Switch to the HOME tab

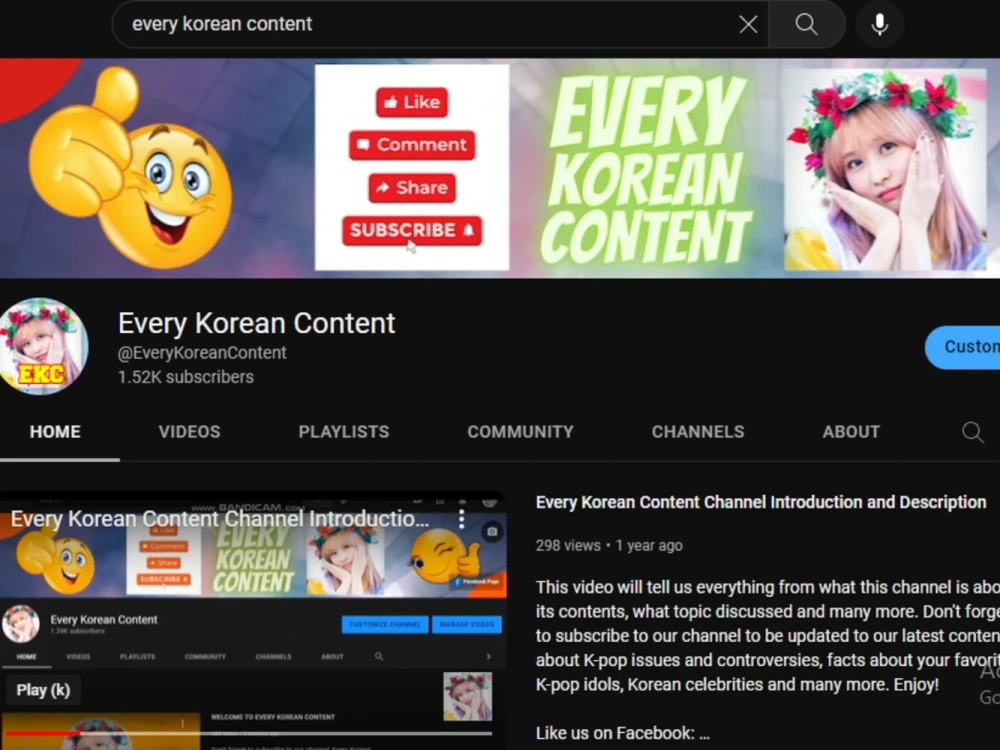pyautogui.click(x=55, y=432)
